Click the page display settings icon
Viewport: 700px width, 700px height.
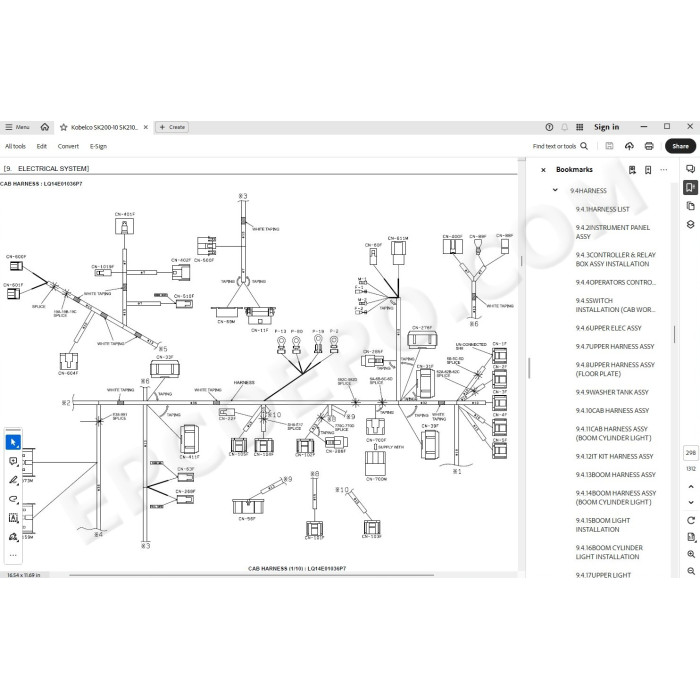pos(691,537)
